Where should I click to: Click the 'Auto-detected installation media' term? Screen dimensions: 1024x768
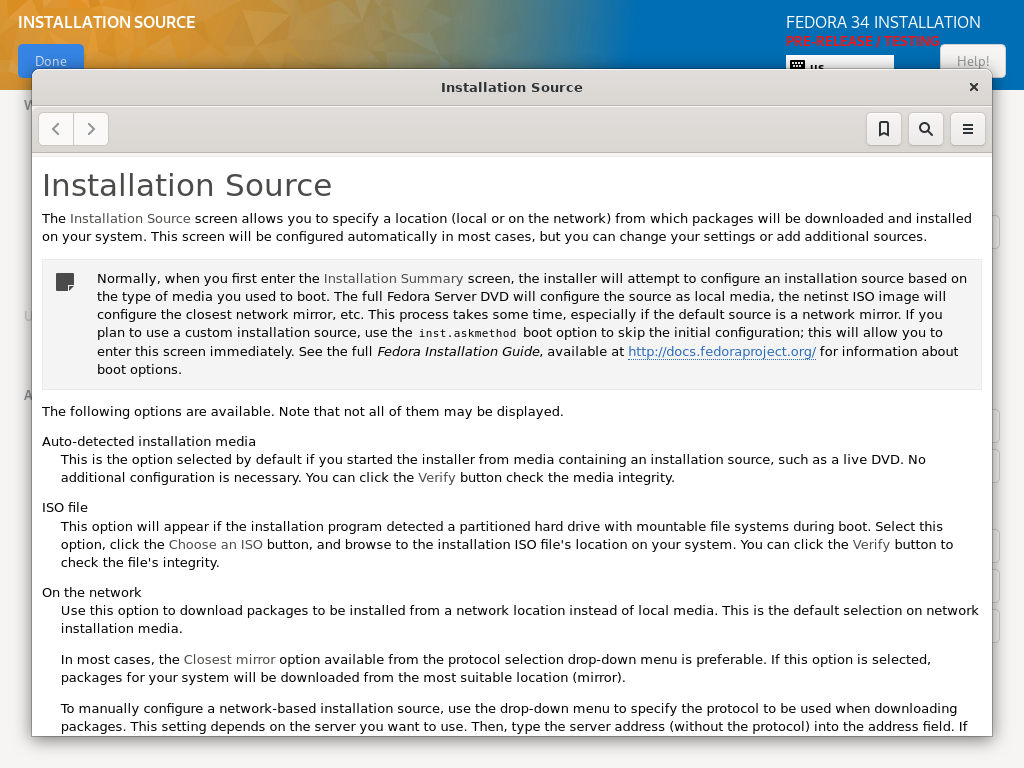pyautogui.click(x=149, y=441)
